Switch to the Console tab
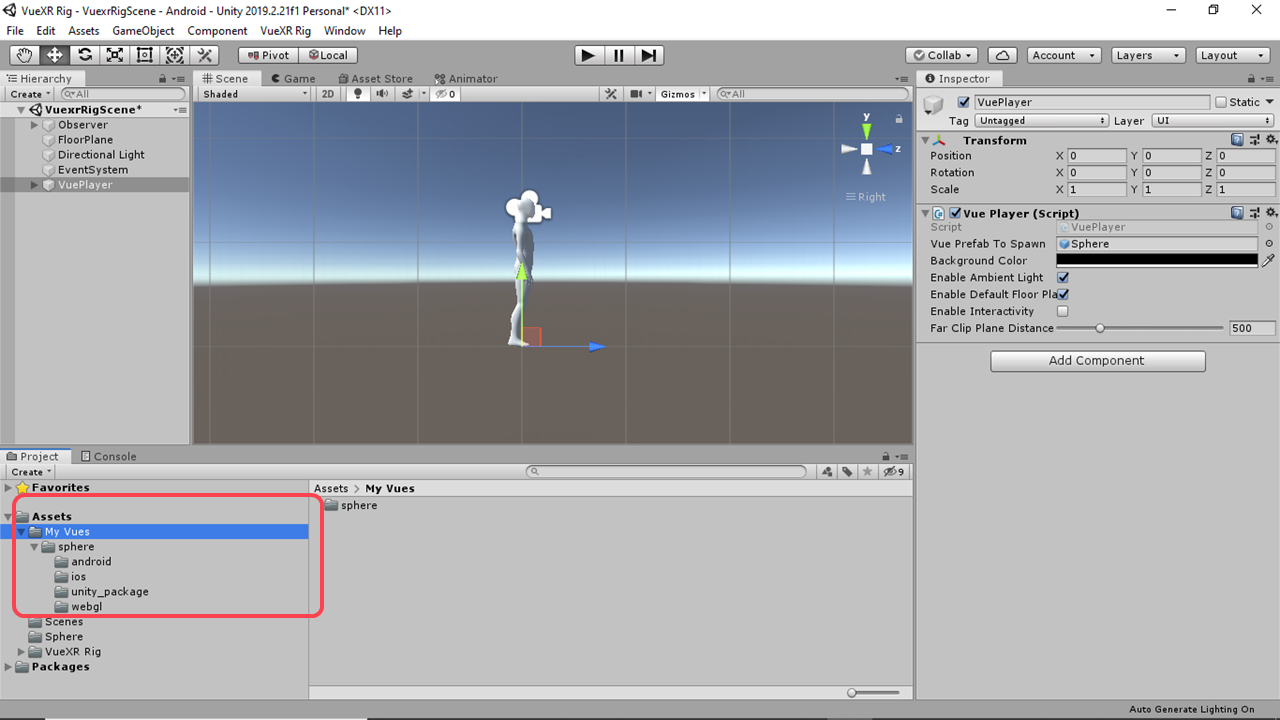The image size is (1280, 720). click(x=109, y=456)
